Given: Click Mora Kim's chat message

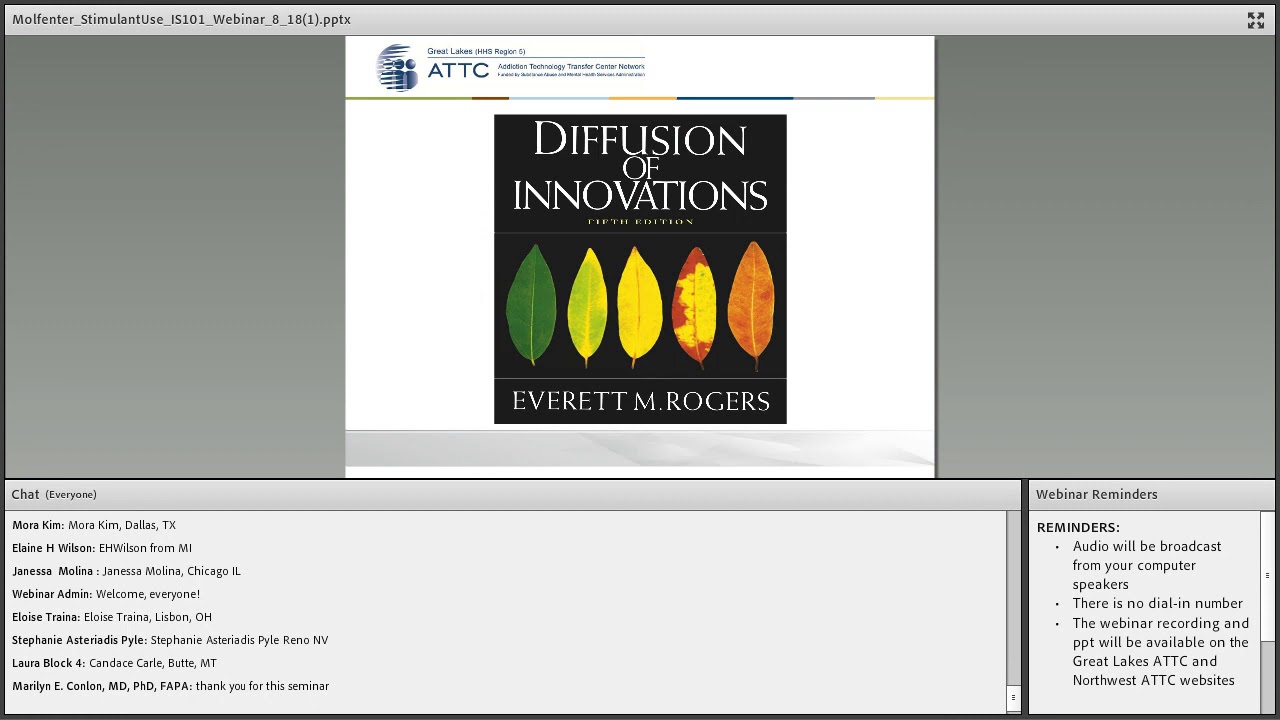Looking at the screenshot, I should pos(94,525).
